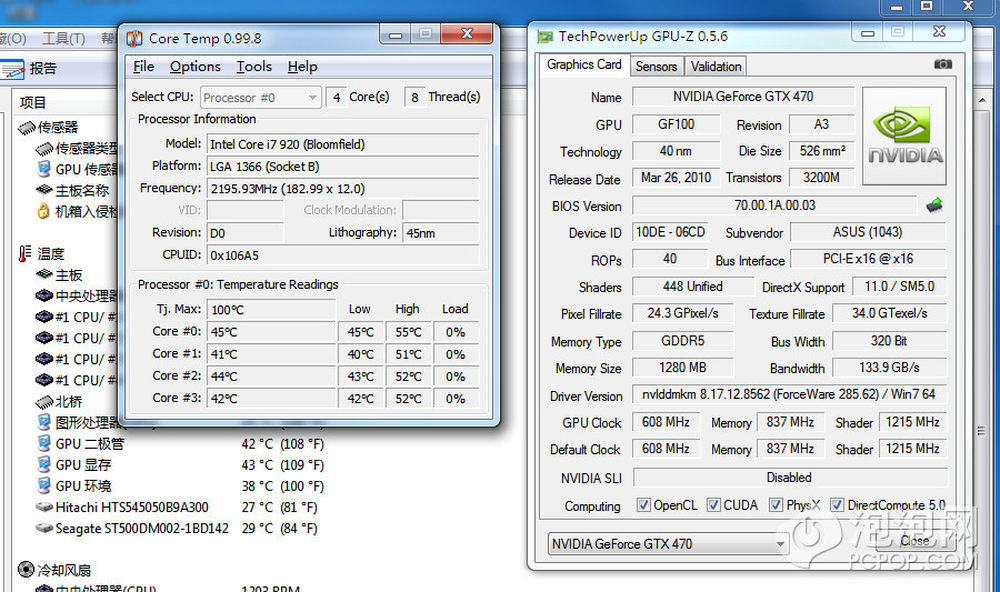Click the Core Temp title bar icon
Image resolution: width=1000 pixels, height=592 pixels.
coord(135,39)
